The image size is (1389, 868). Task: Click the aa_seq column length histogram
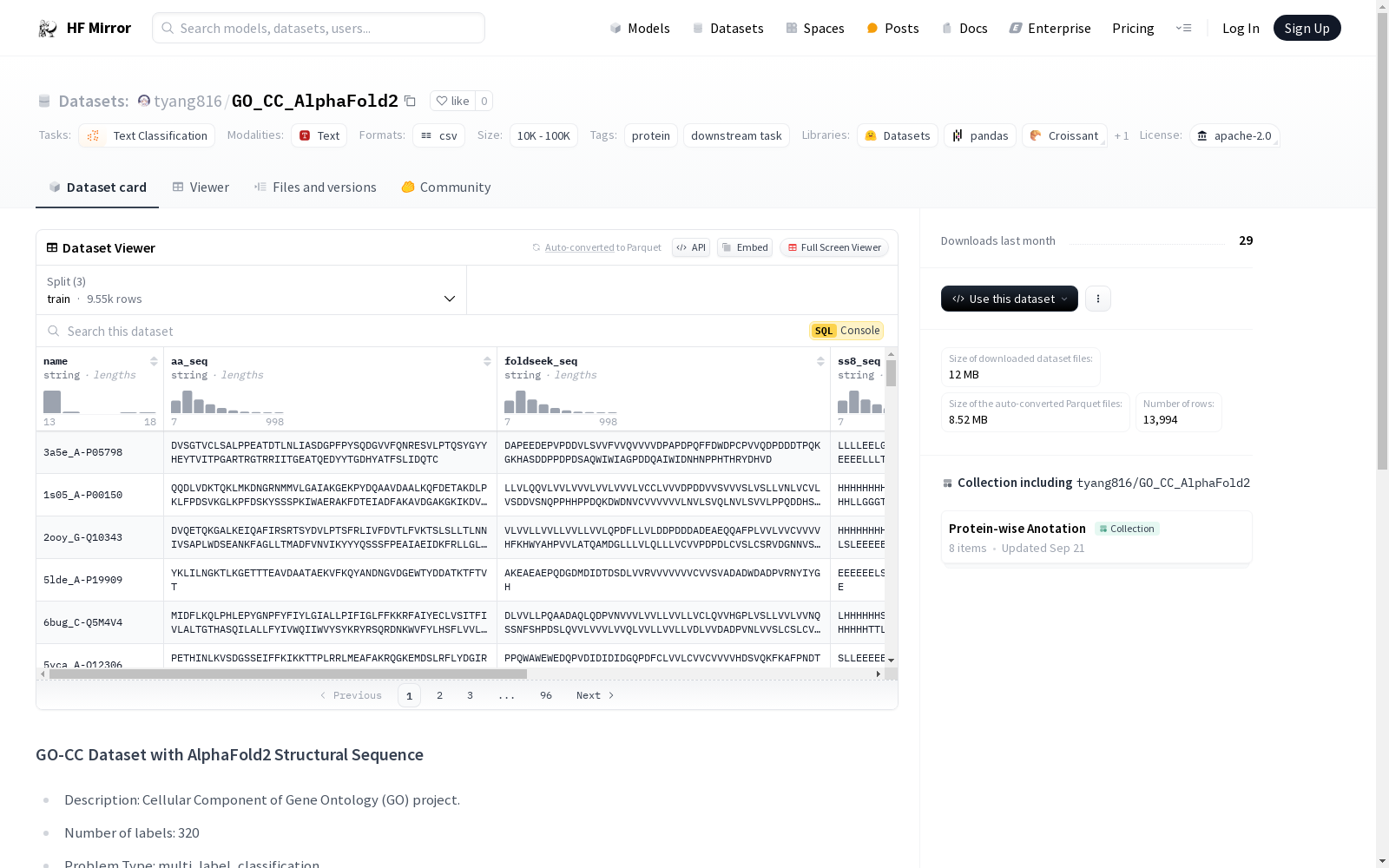227,401
